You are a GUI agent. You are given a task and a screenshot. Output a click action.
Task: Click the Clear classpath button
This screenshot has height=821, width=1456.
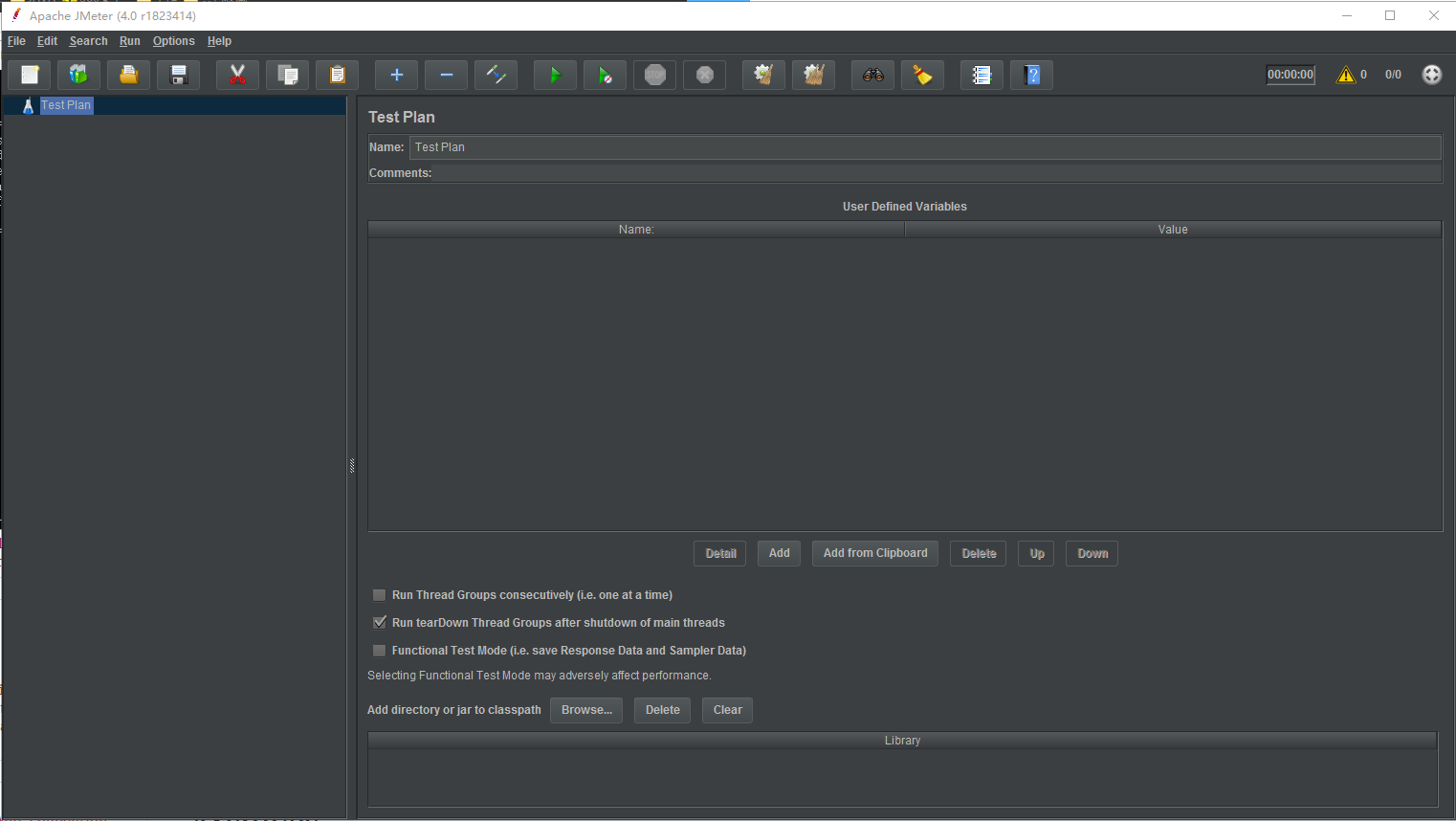[x=728, y=710]
